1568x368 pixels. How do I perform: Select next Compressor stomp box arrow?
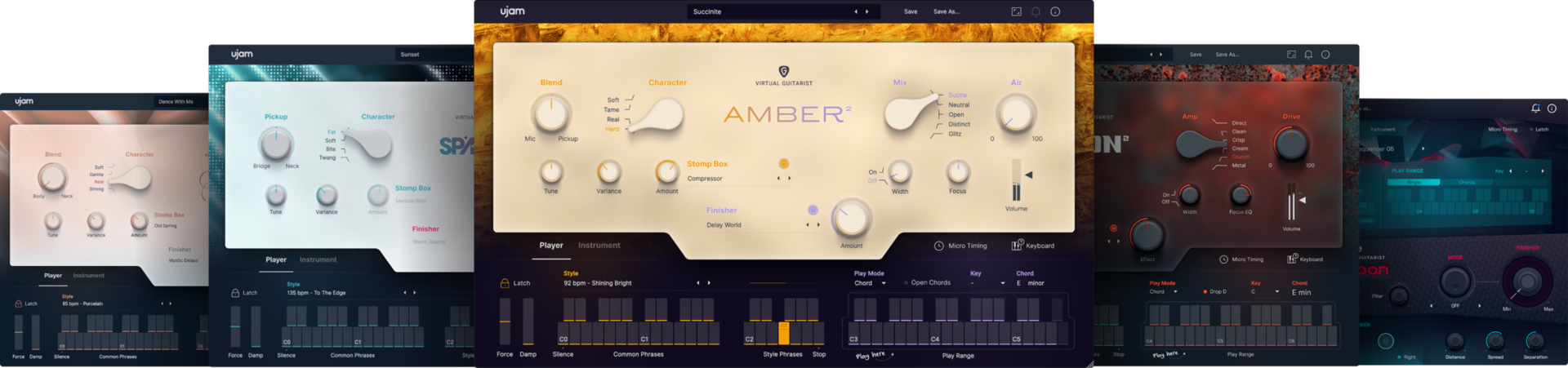coord(790,179)
